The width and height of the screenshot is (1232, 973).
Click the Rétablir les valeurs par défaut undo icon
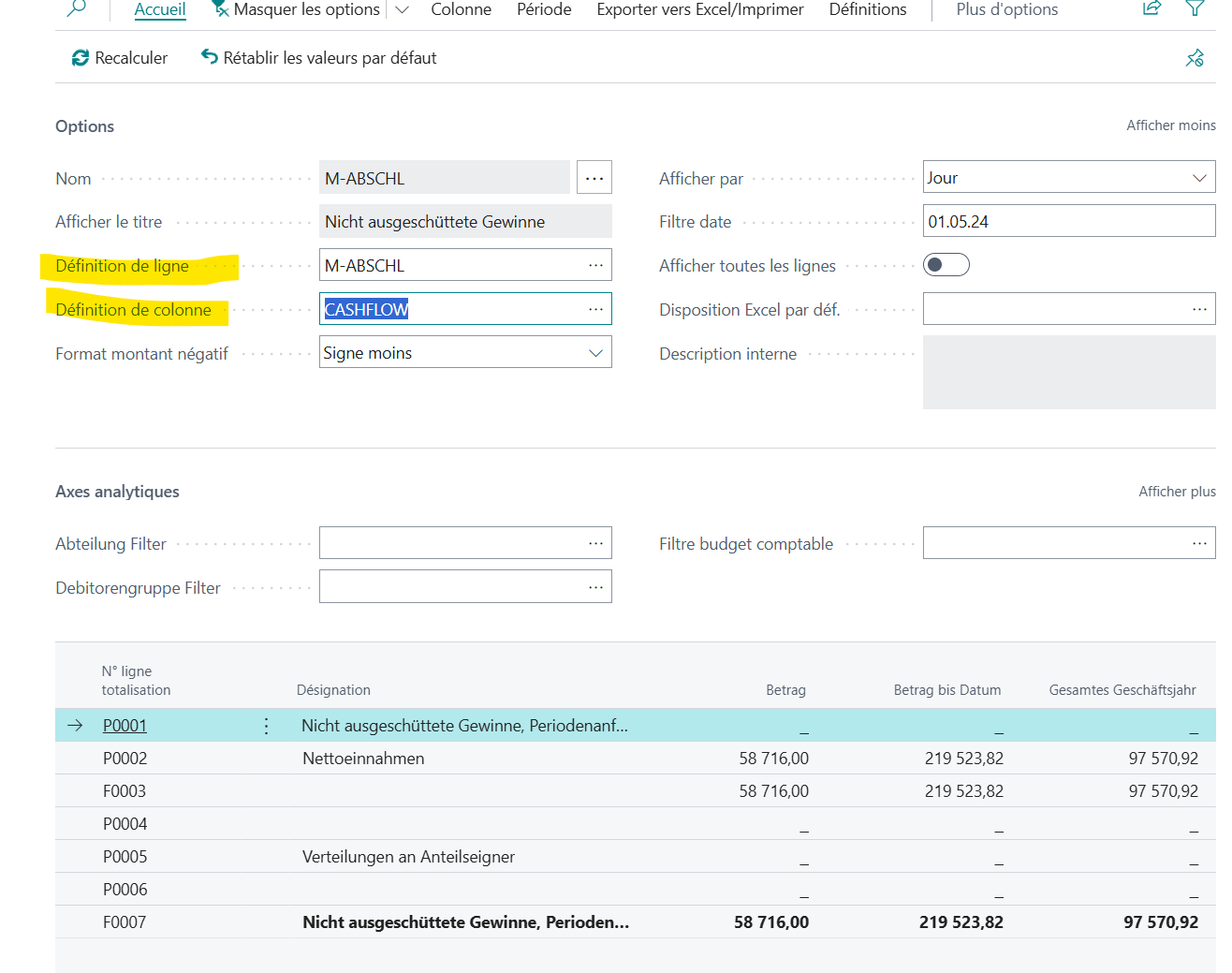(210, 57)
